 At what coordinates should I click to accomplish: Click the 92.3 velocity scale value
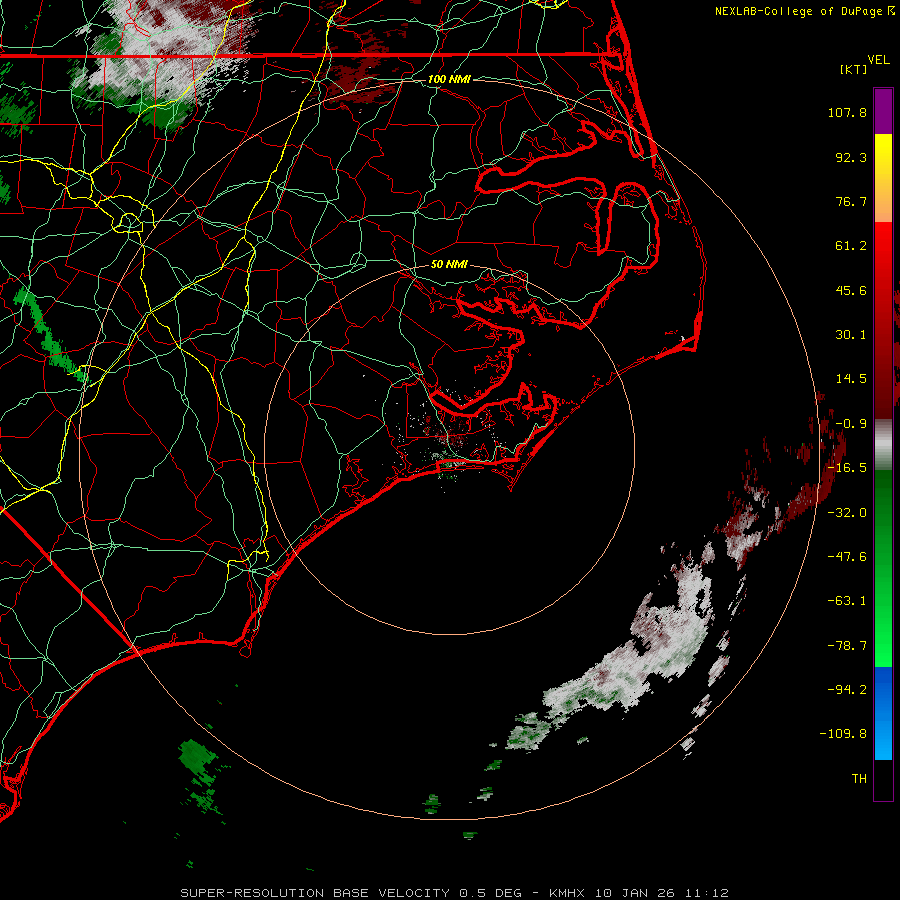[851, 157]
